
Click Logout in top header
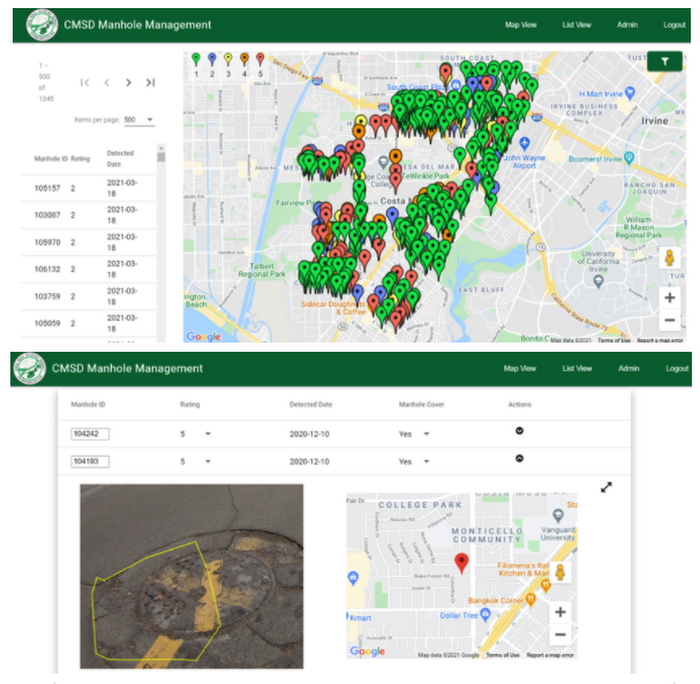click(675, 25)
